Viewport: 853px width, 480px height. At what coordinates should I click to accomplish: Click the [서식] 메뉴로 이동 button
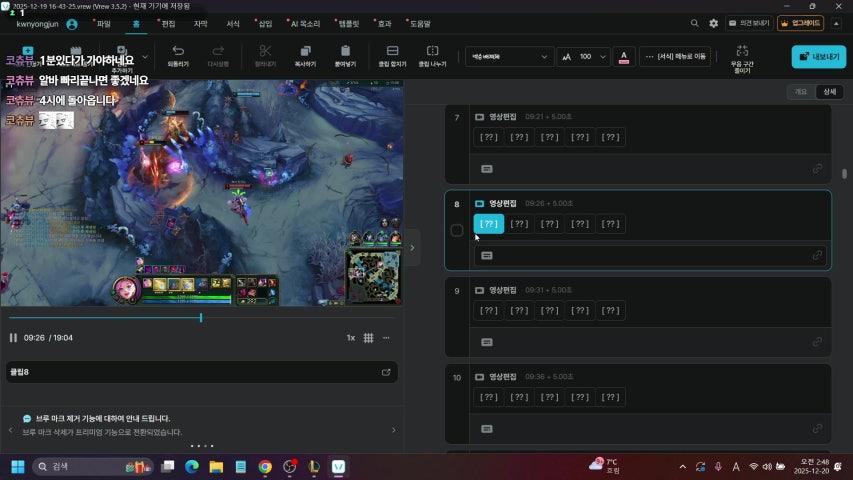(675, 57)
